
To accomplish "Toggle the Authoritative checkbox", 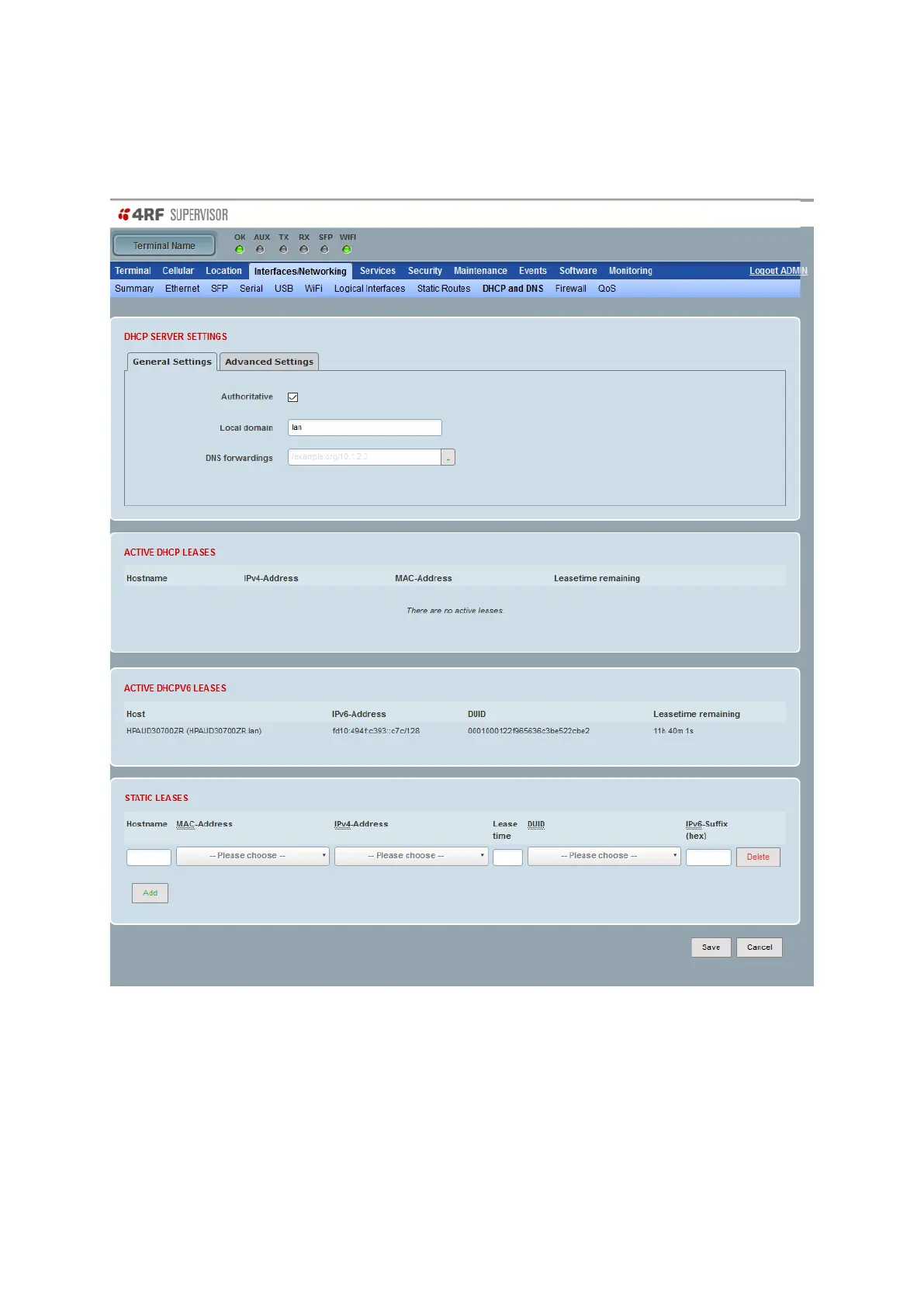I will click(x=293, y=397).
